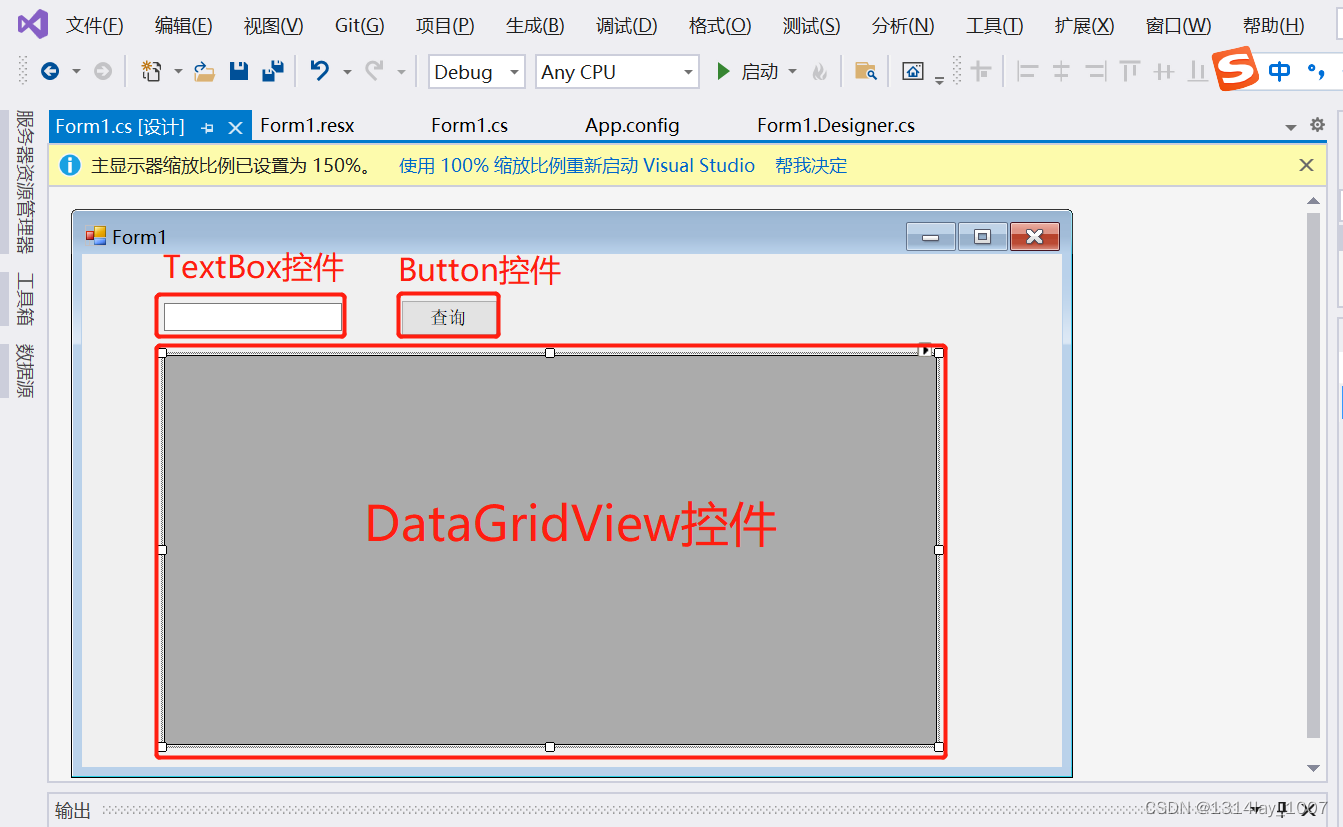Click the navigate forward arrow
This screenshot has height=827, width=1343.
tap(102, 71)
